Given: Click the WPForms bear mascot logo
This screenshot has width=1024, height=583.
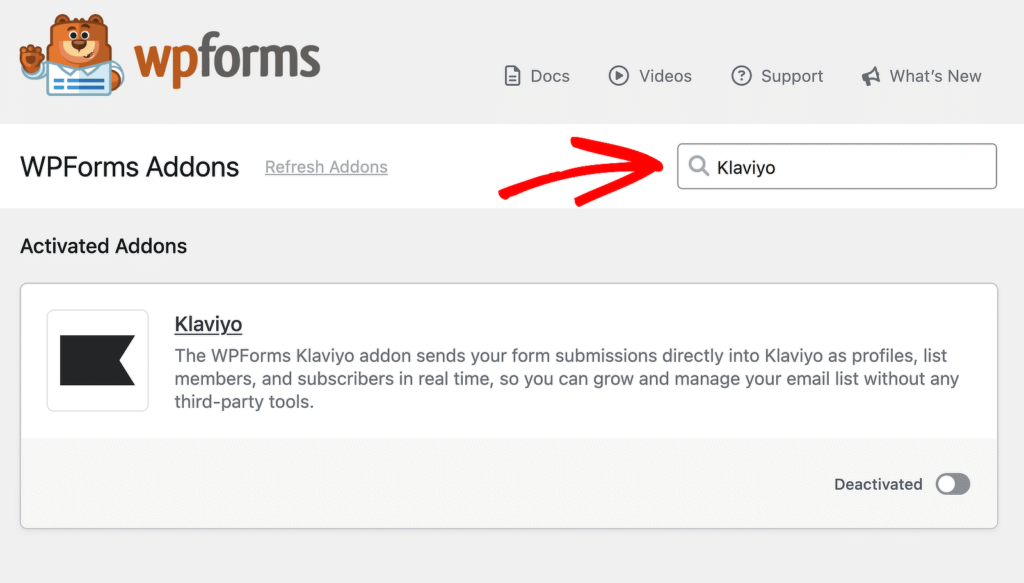Looking at the screenshot, I should click(72, 55).
